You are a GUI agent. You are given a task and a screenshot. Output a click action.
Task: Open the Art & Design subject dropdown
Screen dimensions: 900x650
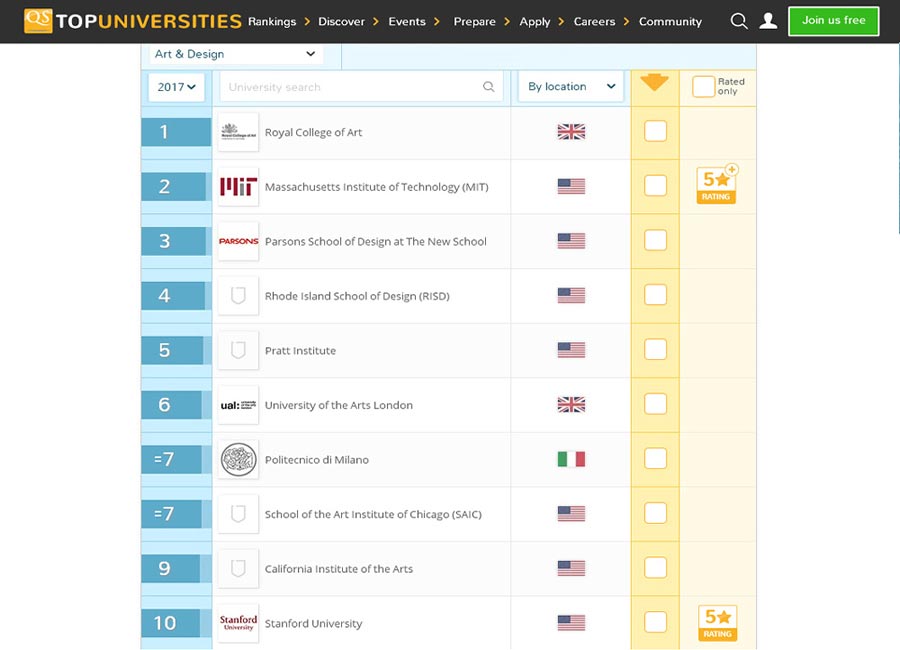point(235,54)
